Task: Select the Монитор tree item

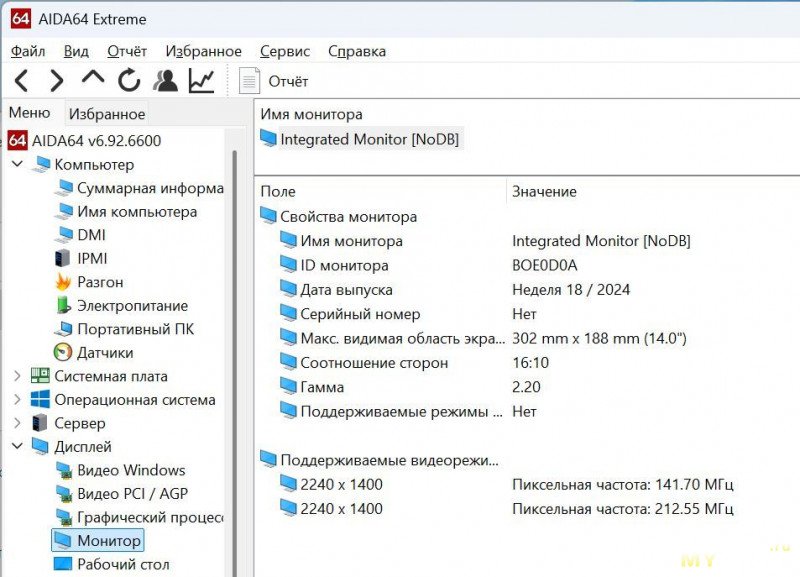Action: pyautogui.click(x=98, y=540)
